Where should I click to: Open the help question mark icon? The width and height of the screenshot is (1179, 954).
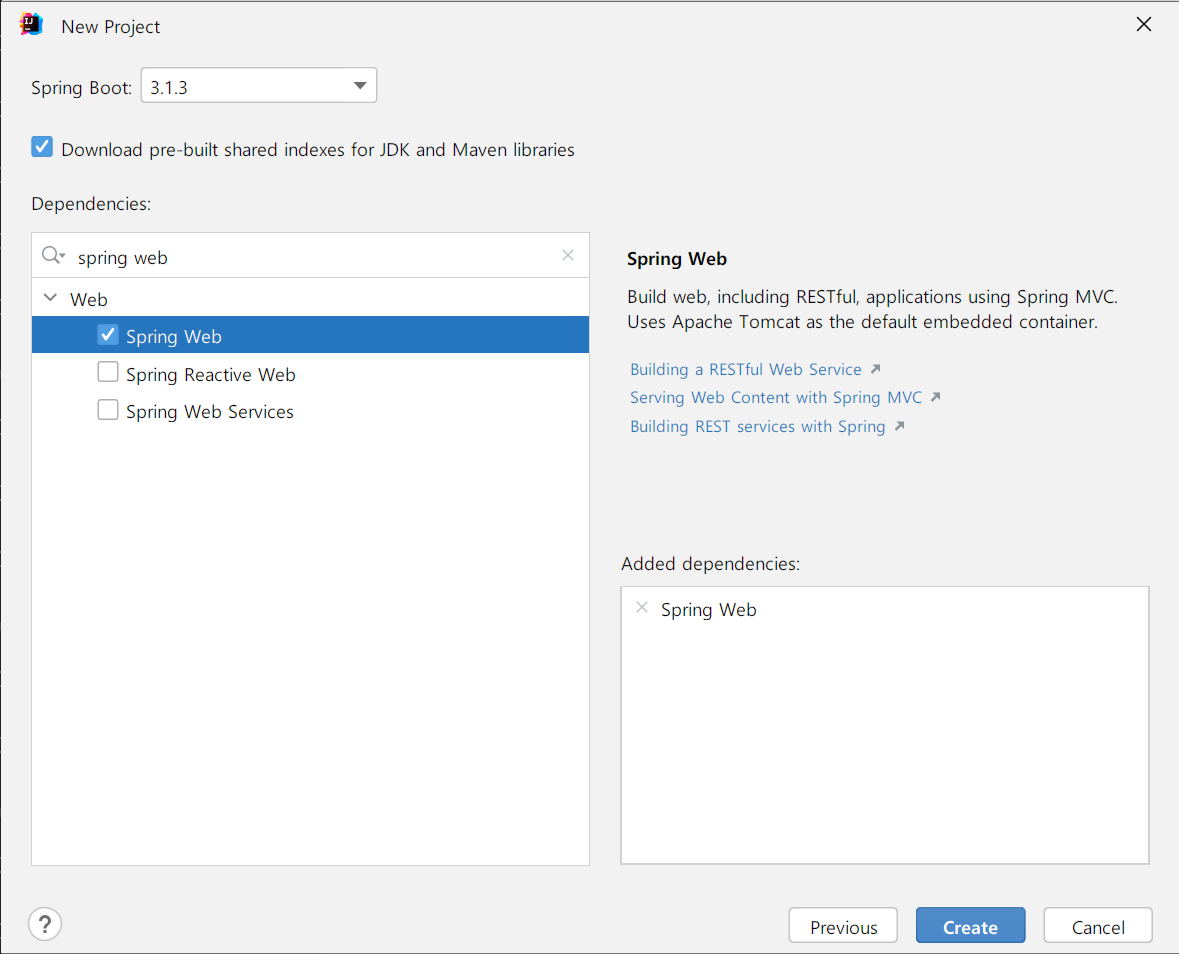(x=45, y=924)
